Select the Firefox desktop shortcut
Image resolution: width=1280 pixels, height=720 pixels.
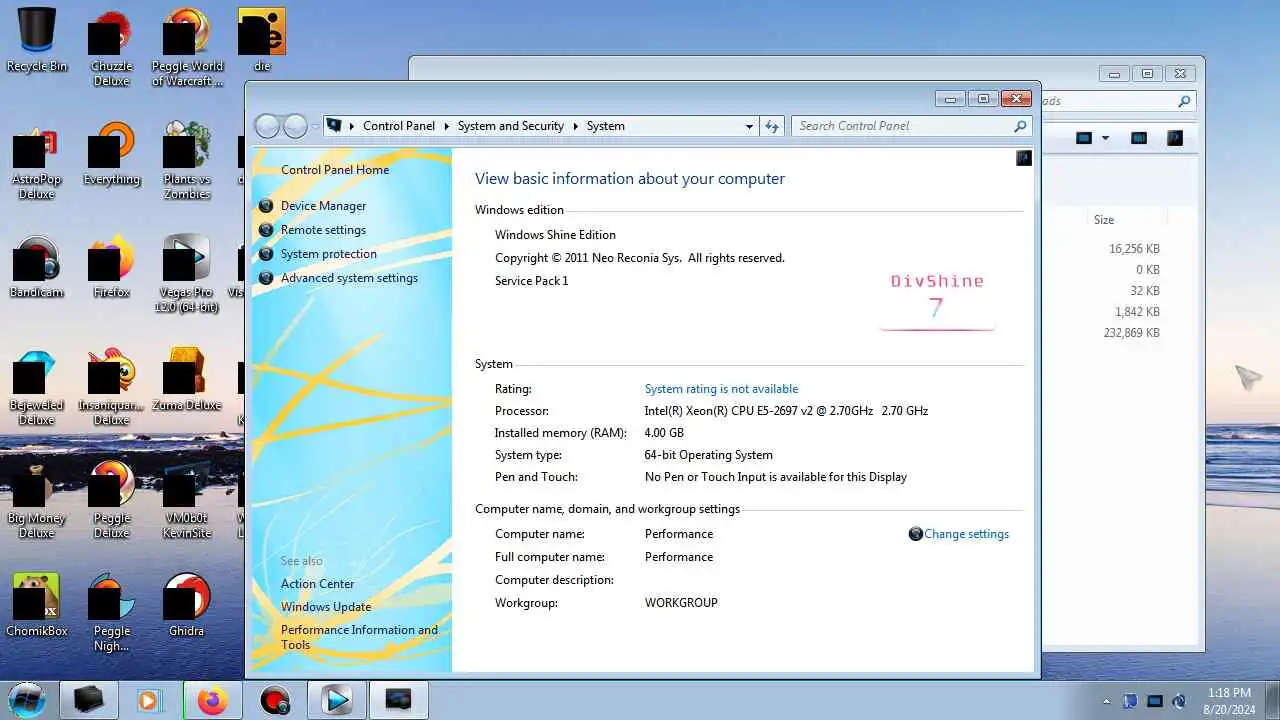[x=111, y=268]
